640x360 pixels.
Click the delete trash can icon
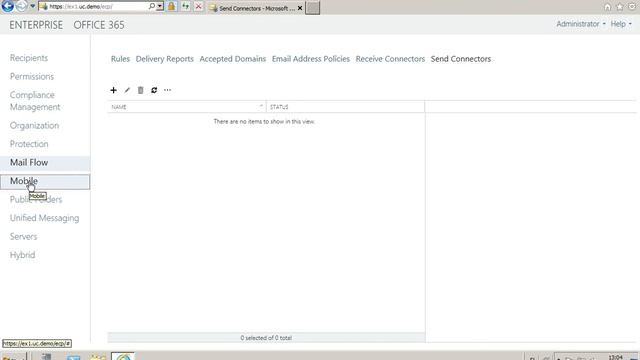(140, 90)
